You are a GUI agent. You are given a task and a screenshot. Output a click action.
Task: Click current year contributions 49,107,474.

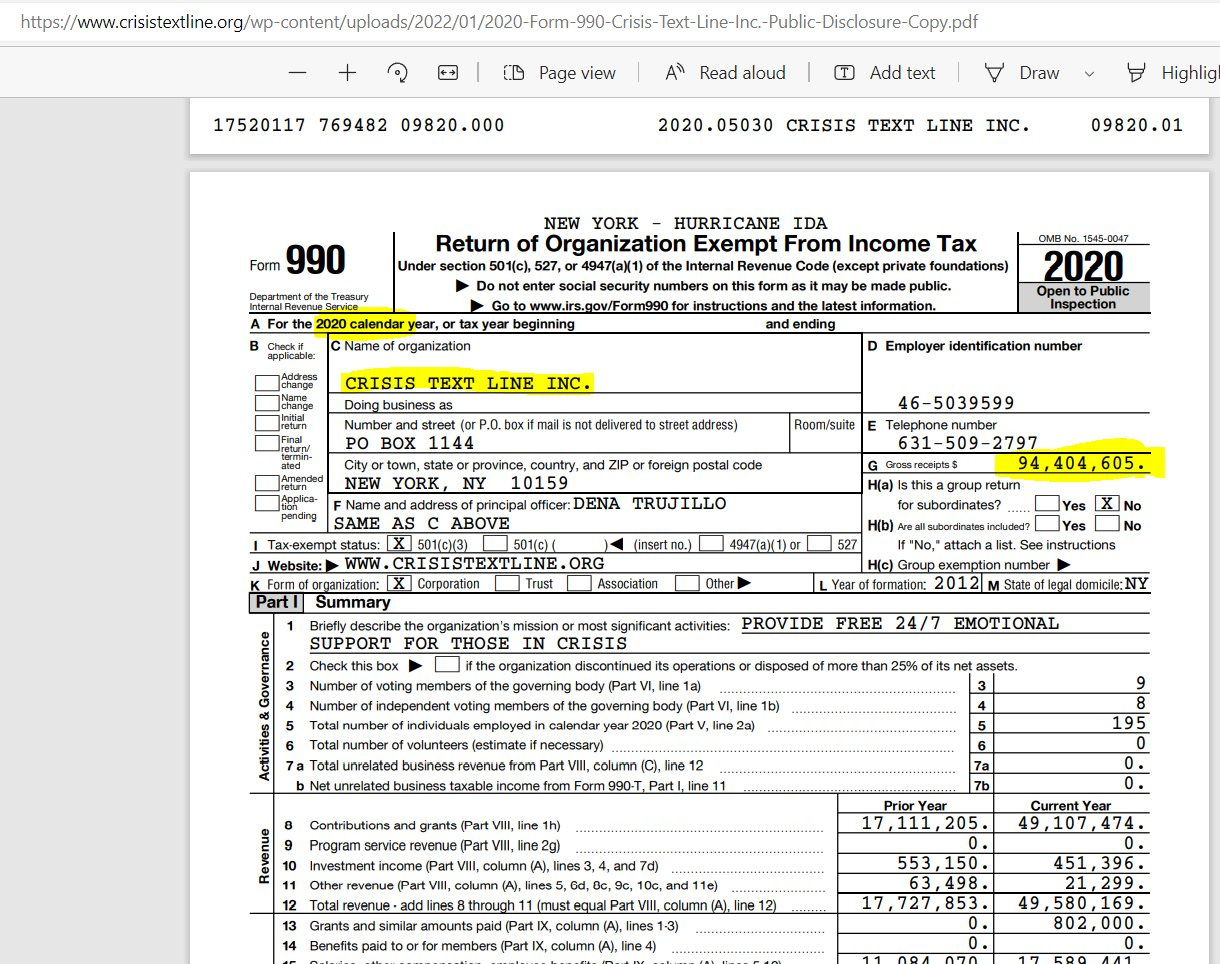click(x=1081, y=823)
